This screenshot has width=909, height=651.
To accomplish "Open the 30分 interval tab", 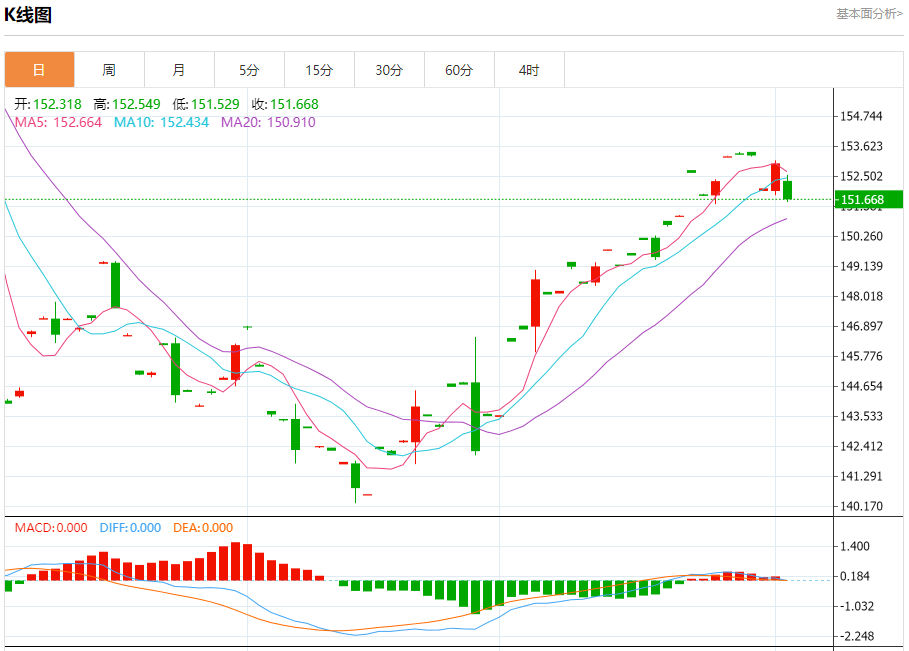I will [x=390, y=70].
